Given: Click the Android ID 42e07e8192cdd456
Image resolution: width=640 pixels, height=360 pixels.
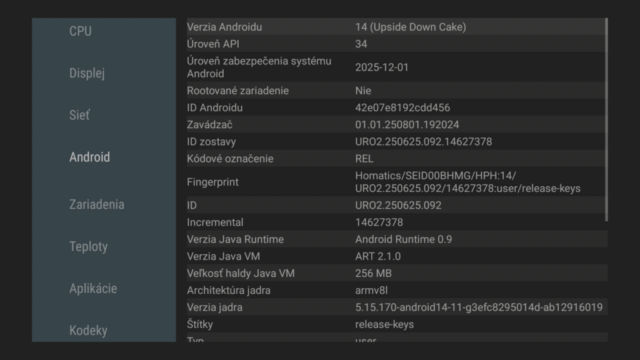Looking at the screenshot, I should (402, 108).
